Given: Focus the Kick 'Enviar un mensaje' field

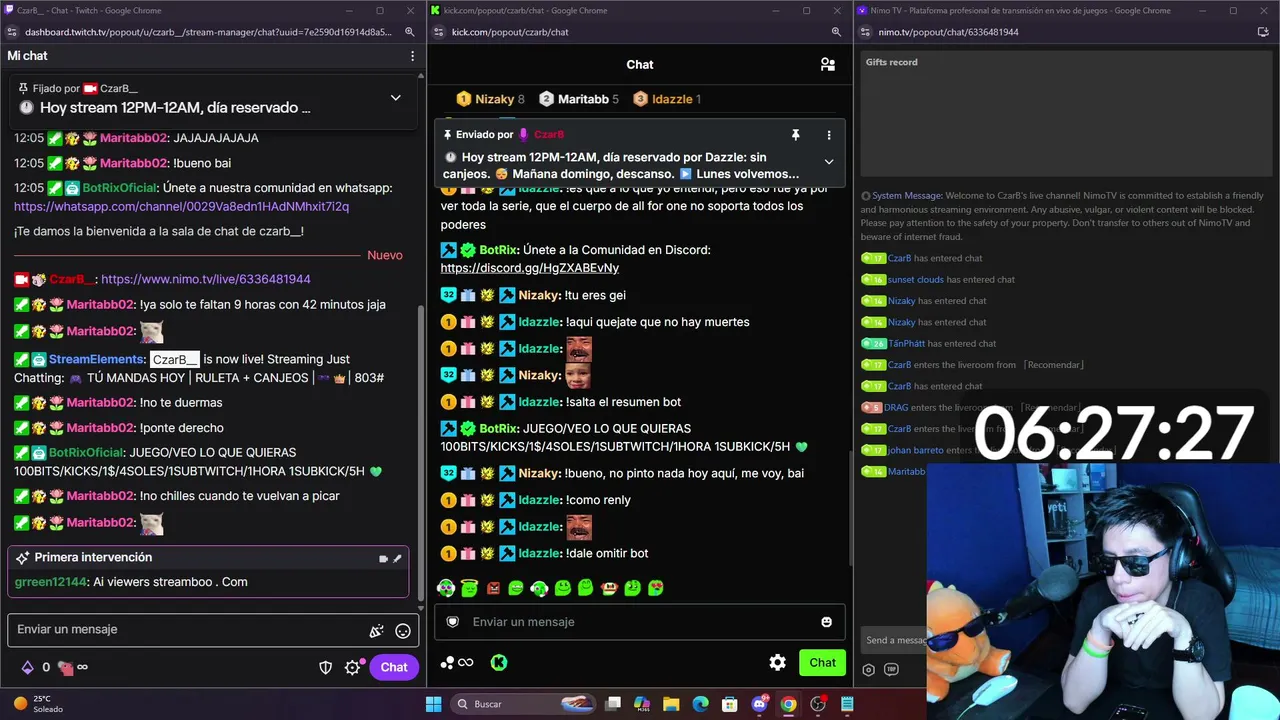Looking at the screenshot, I should (x=640, y=622).
